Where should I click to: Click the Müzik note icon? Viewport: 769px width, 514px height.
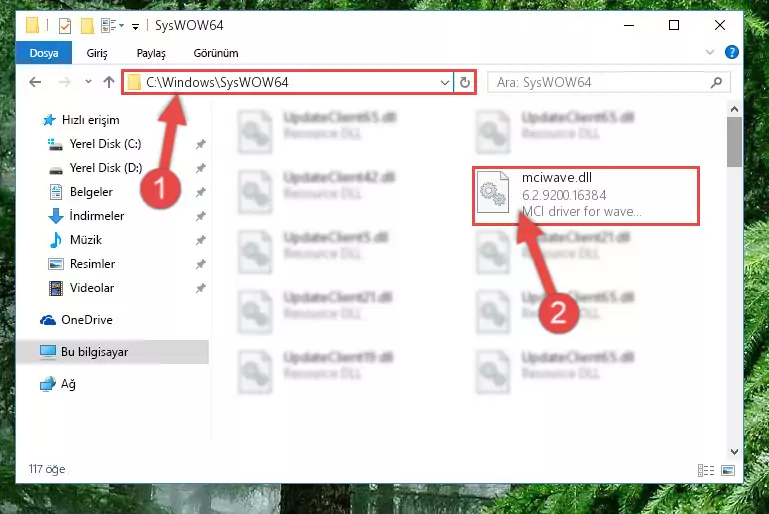(x=55, y=240)
